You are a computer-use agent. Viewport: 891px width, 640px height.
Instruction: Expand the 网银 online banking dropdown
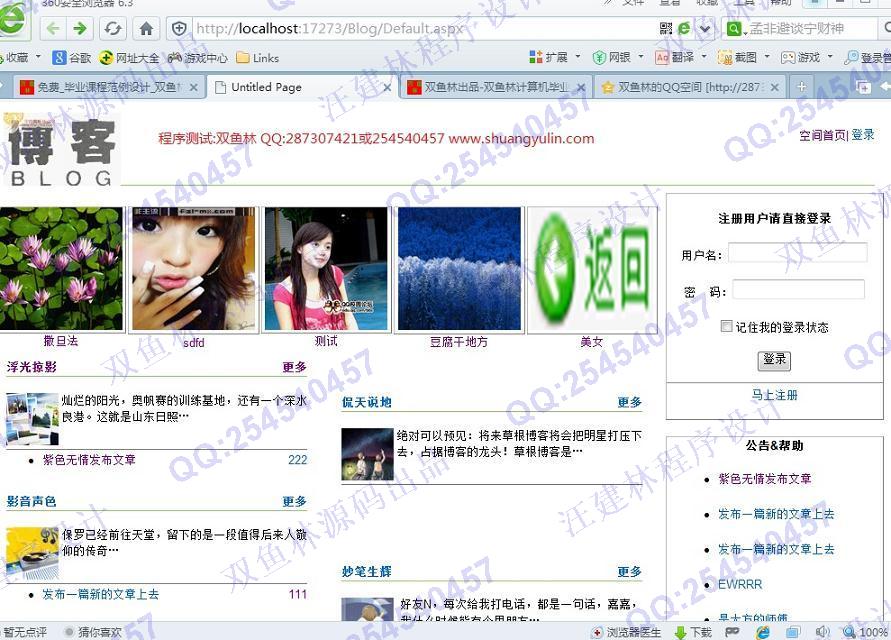[615, 58]
